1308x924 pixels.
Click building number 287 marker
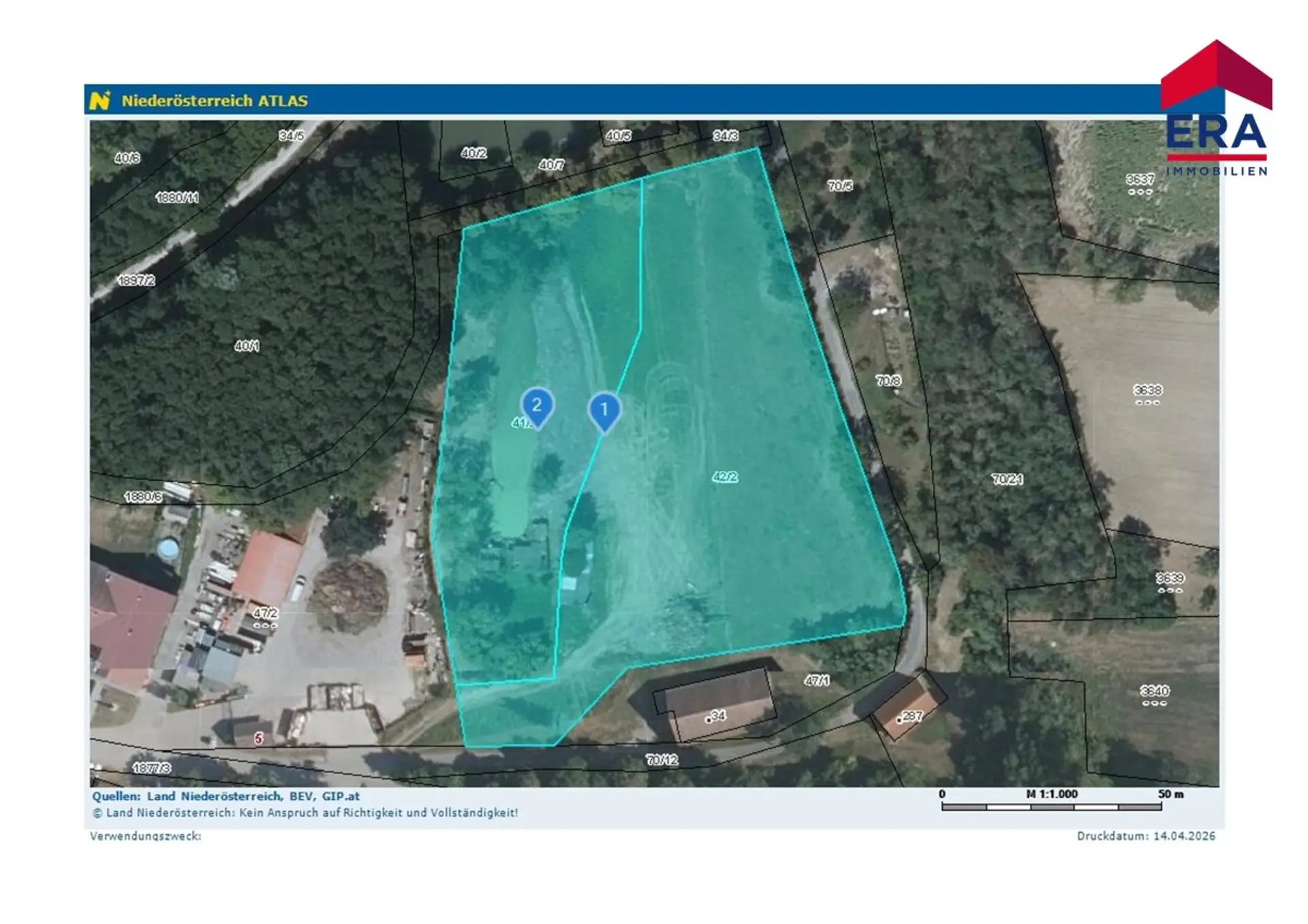coord(910,716)
